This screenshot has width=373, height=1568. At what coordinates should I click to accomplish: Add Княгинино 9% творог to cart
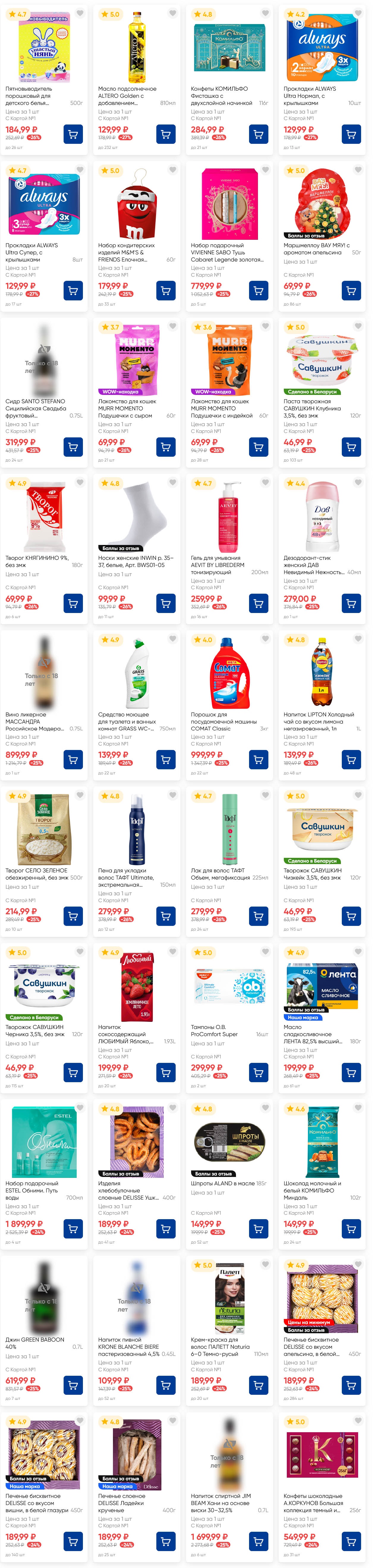click(x=73, y=603)
